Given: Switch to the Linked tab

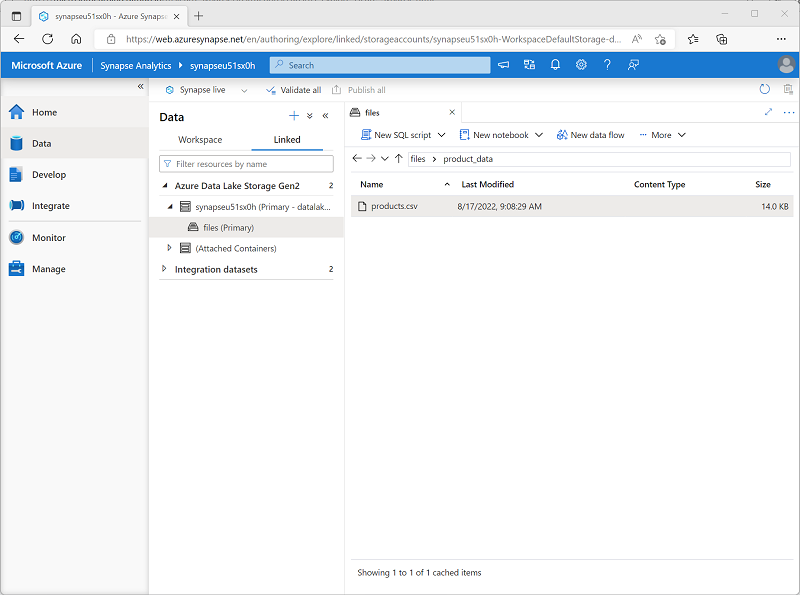Looking at the screenshot, I should click(287, 140).
